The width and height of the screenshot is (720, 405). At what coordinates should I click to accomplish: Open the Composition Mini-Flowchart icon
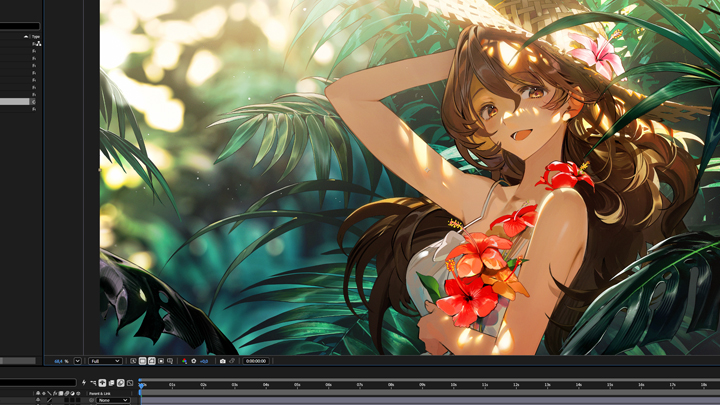point(93,382)
